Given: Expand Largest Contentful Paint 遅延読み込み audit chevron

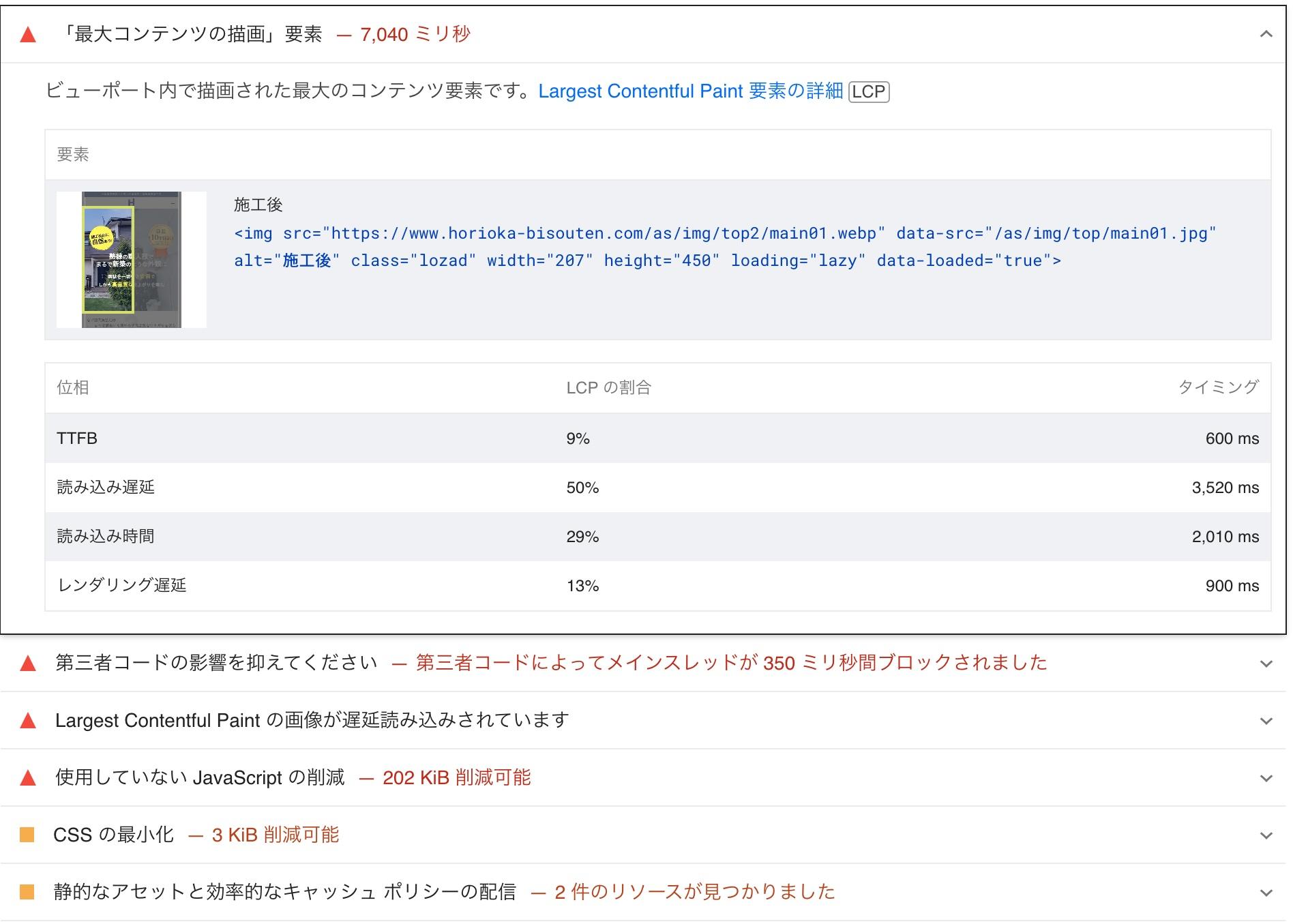Looking at the screenshot, I should 1266,721.
